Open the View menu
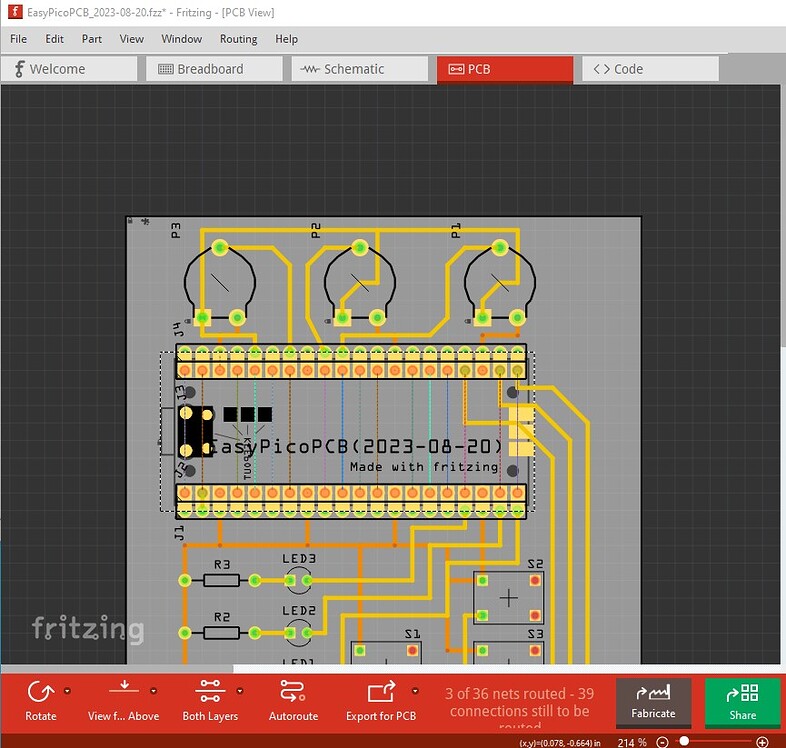 [131, 39]
